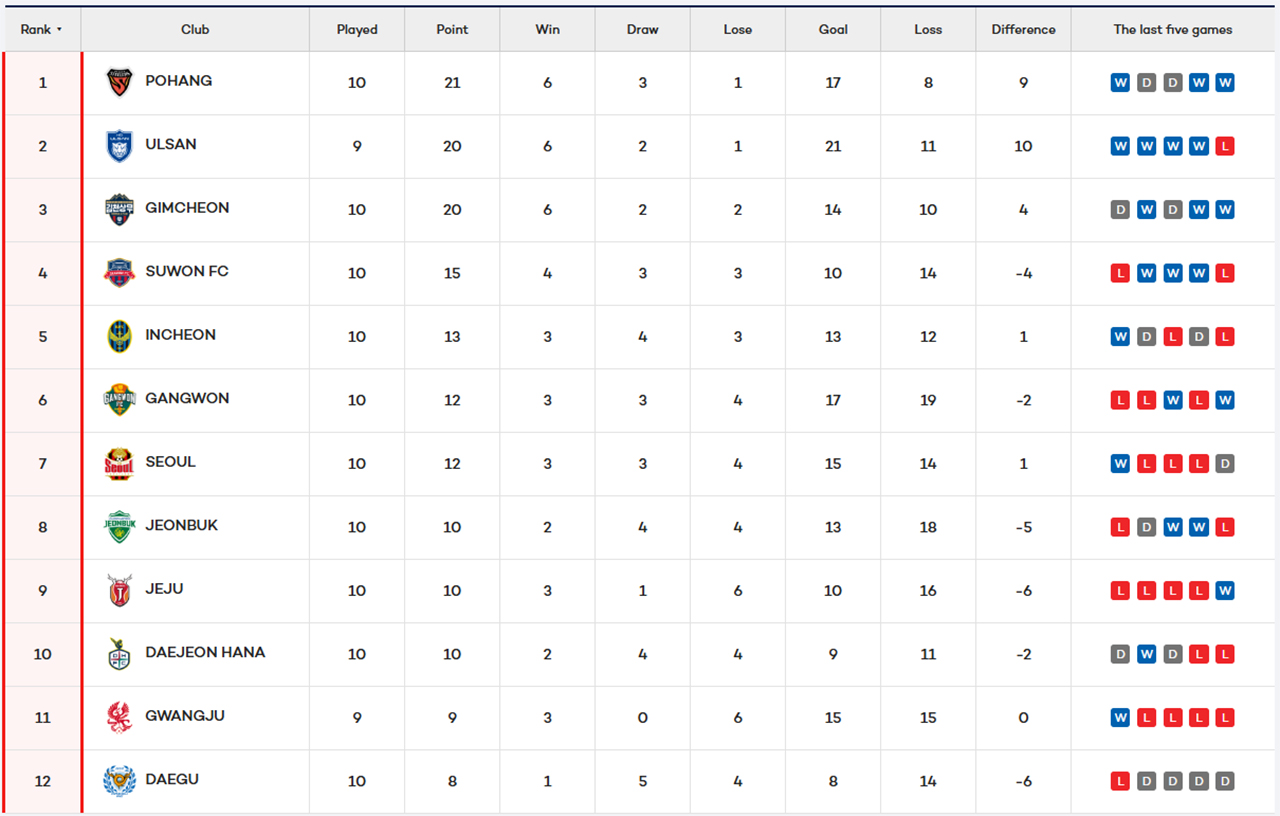Screen dimensions: 1280x816
Task: Click the Gwangju club crest icon
Action: pos(119,717)
